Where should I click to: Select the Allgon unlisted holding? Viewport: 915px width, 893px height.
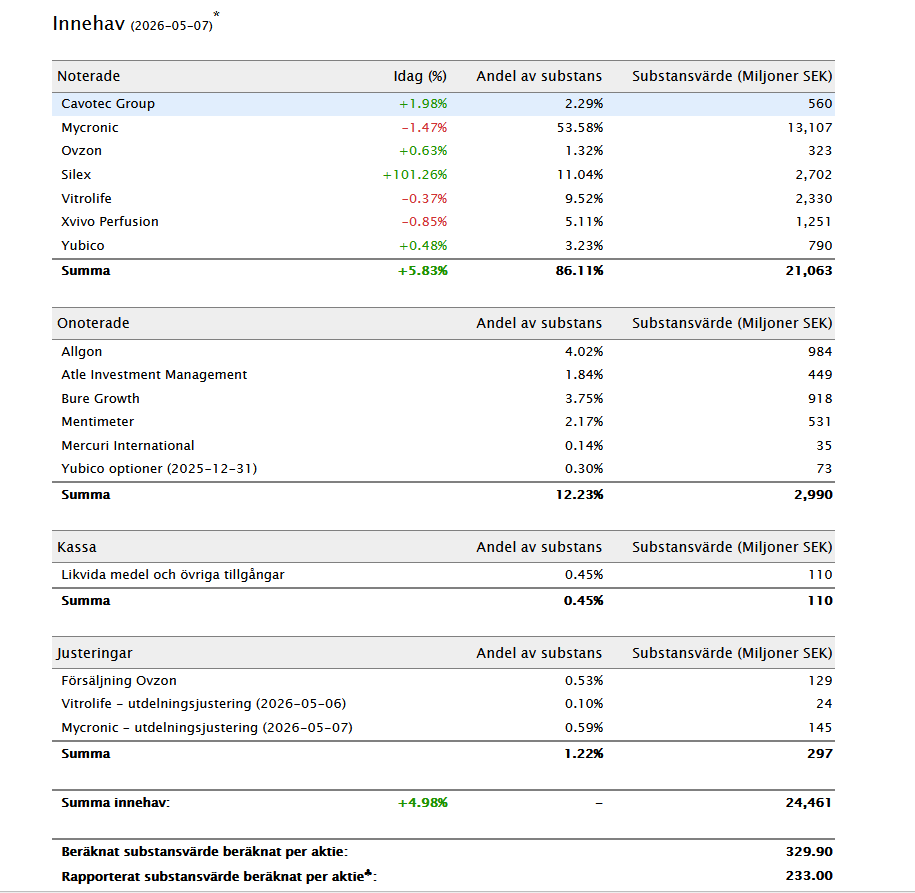click(x=82, y=352)
